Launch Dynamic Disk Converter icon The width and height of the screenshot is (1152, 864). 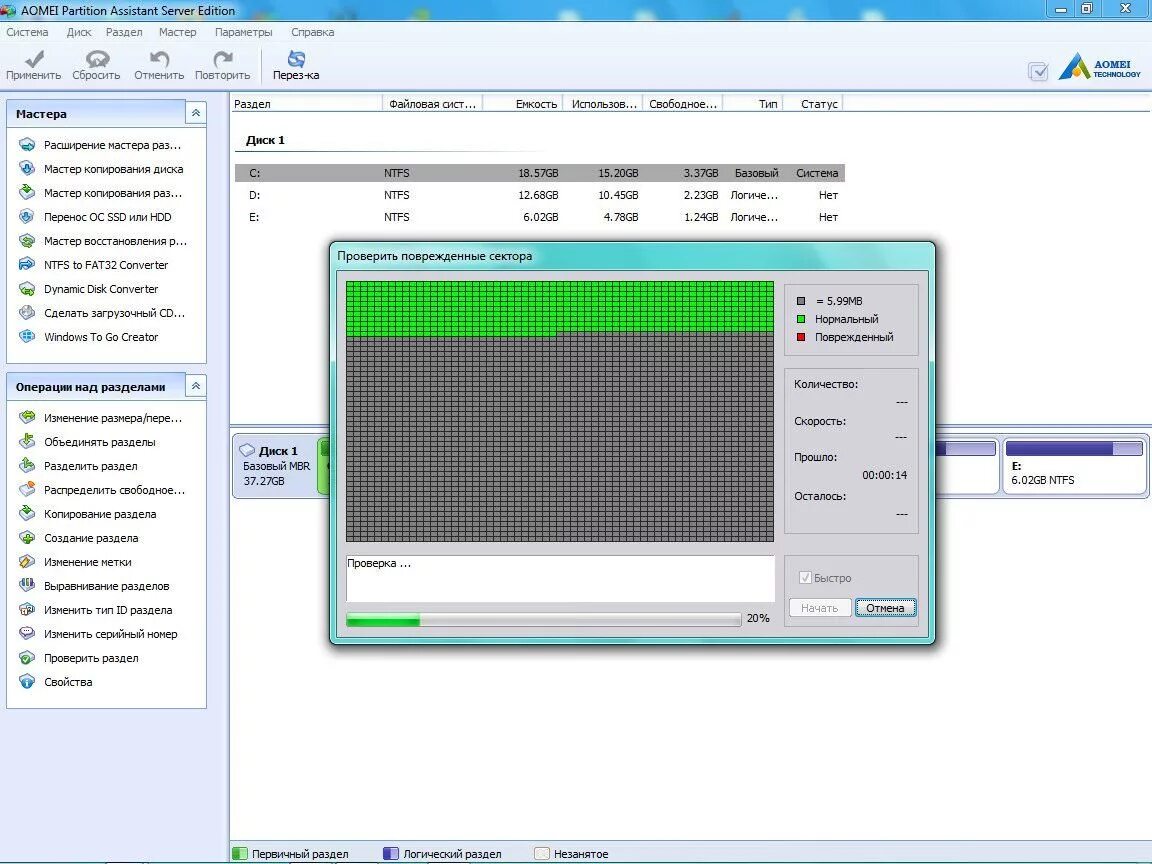[27, 289]
